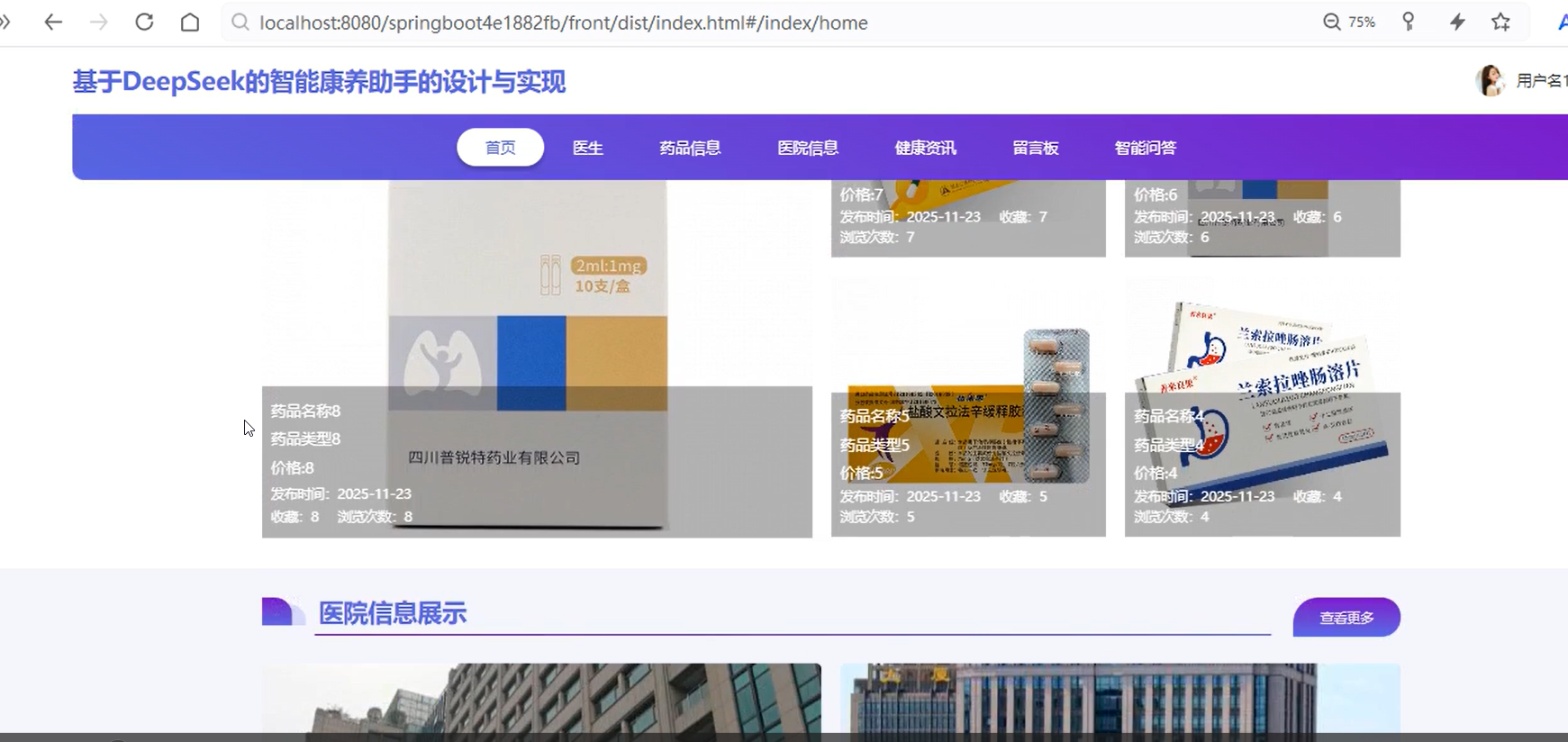Image resolution: width=1568 pixels, height=742 pixels.
Task: Open the large drug card 药品名称8
Action: (x=537, y=358)
